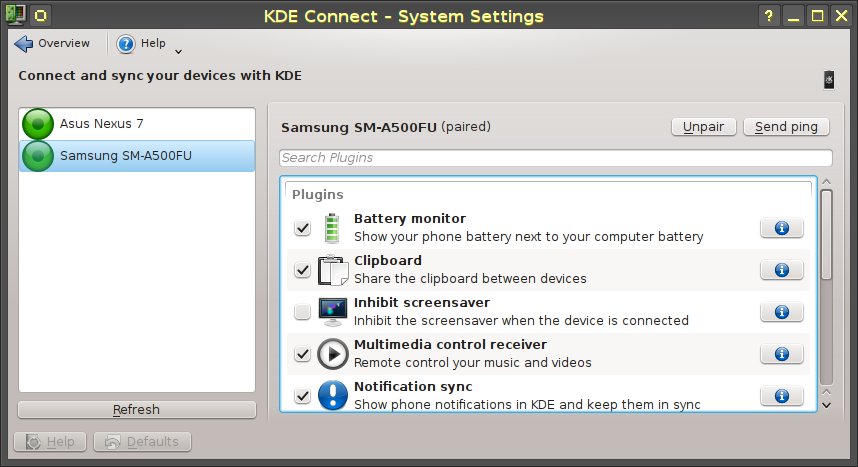Click the Multimedia control play icon
858x467 pixels.
click(333, 354)
